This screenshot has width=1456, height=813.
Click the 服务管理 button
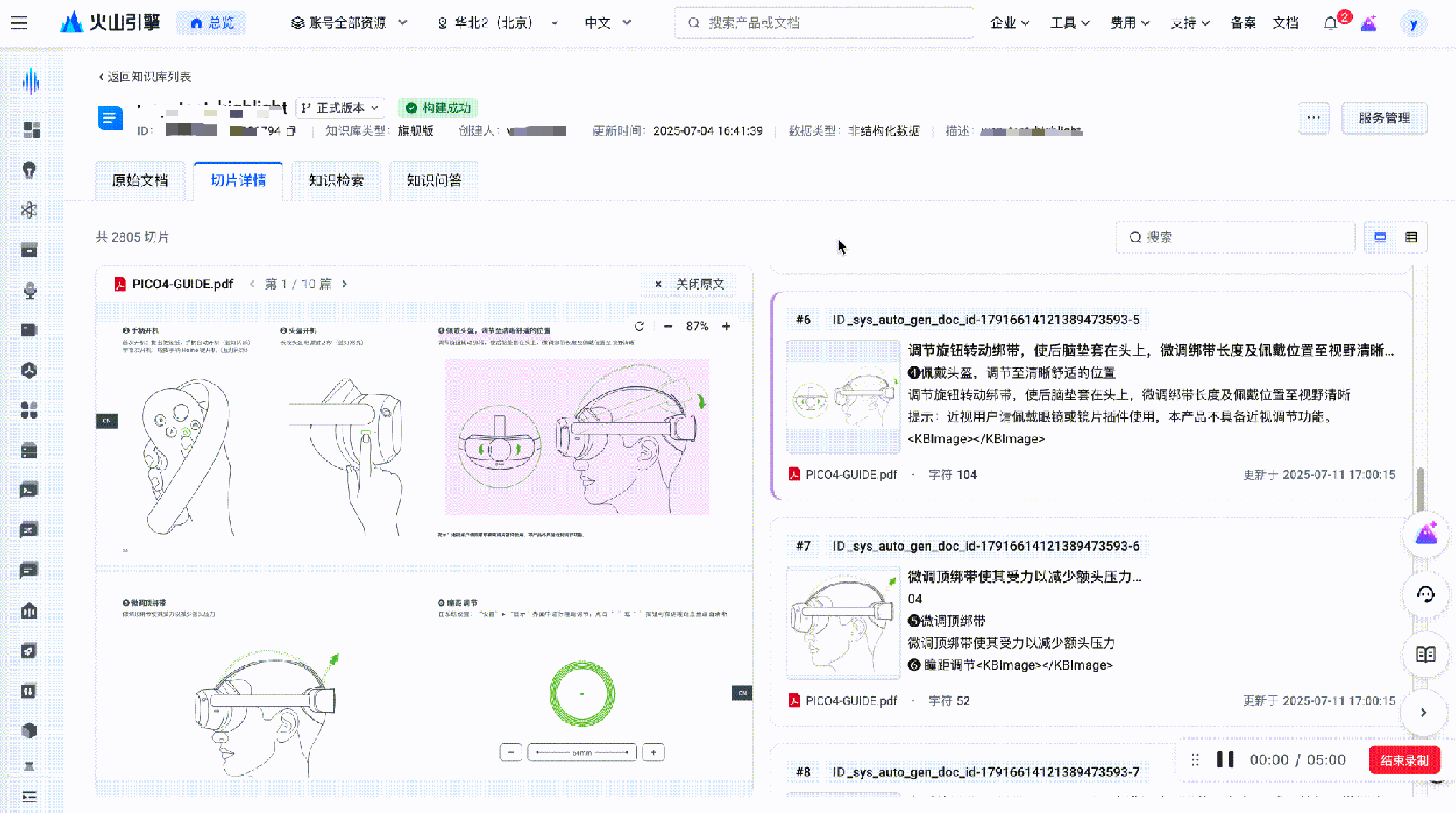click(1384, 118)
